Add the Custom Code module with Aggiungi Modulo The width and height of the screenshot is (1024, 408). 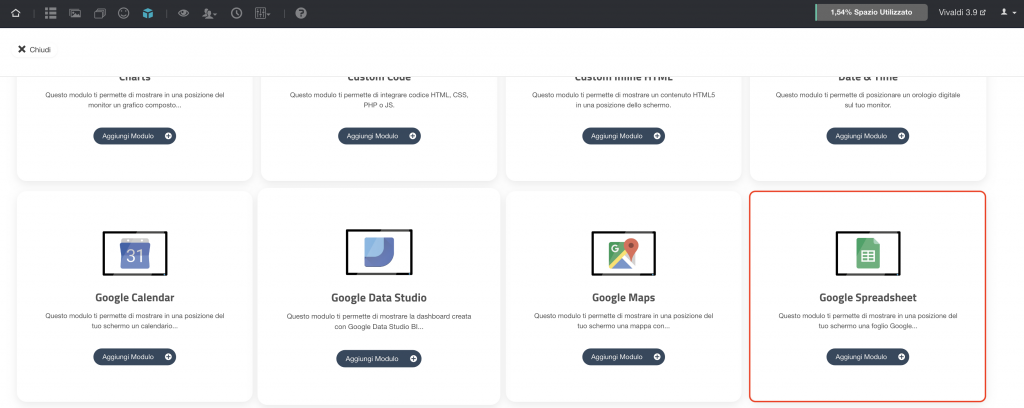[379, 136]
